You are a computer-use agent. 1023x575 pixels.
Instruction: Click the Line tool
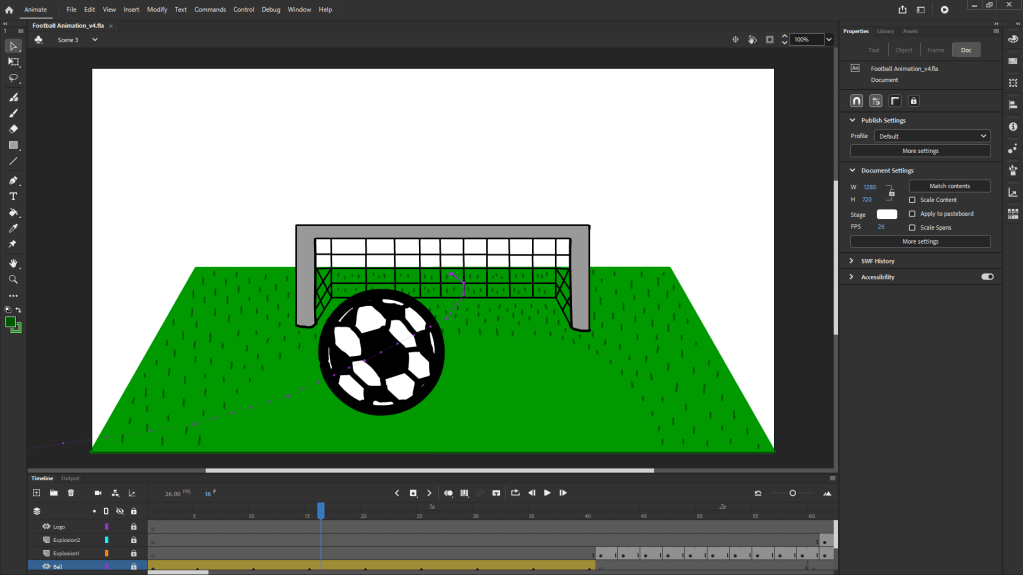(x=14, y=161)
